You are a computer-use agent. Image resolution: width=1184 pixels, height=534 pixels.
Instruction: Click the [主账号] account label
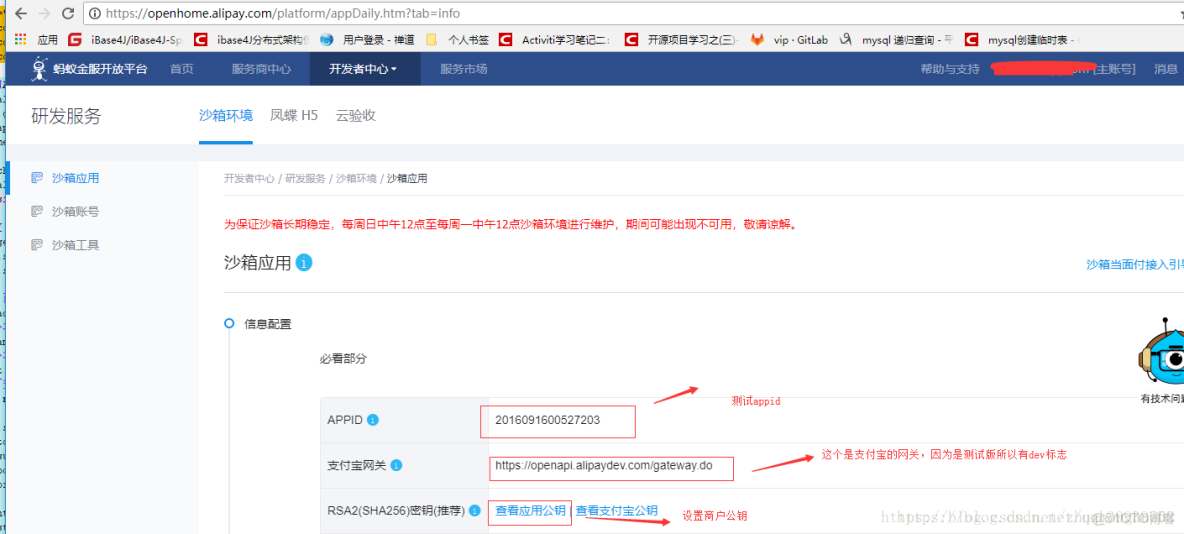1115,69
